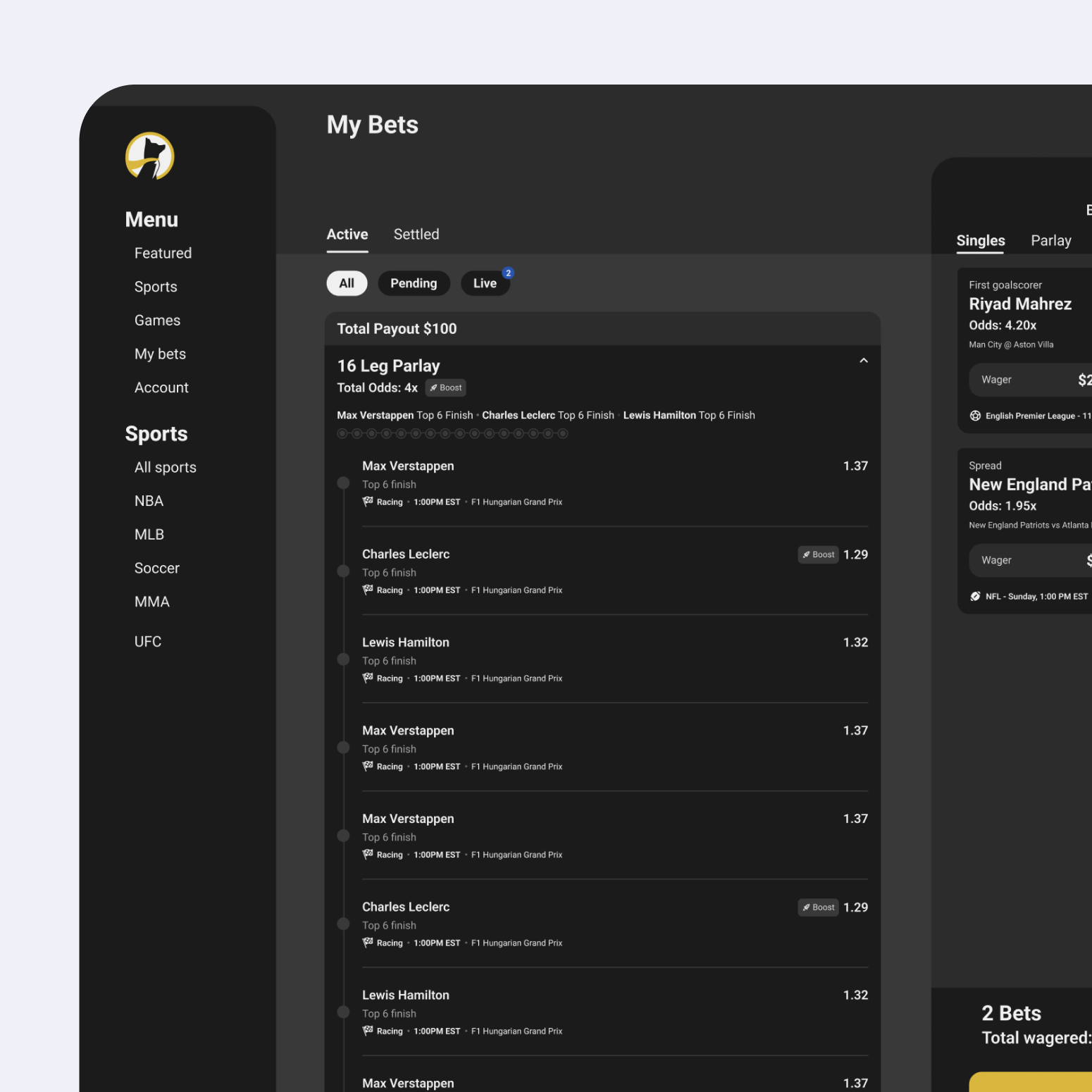Click the racing flag icon under first Charles Leclerc
Screen dimensions: 1092x1092
(x=368, y=590)
